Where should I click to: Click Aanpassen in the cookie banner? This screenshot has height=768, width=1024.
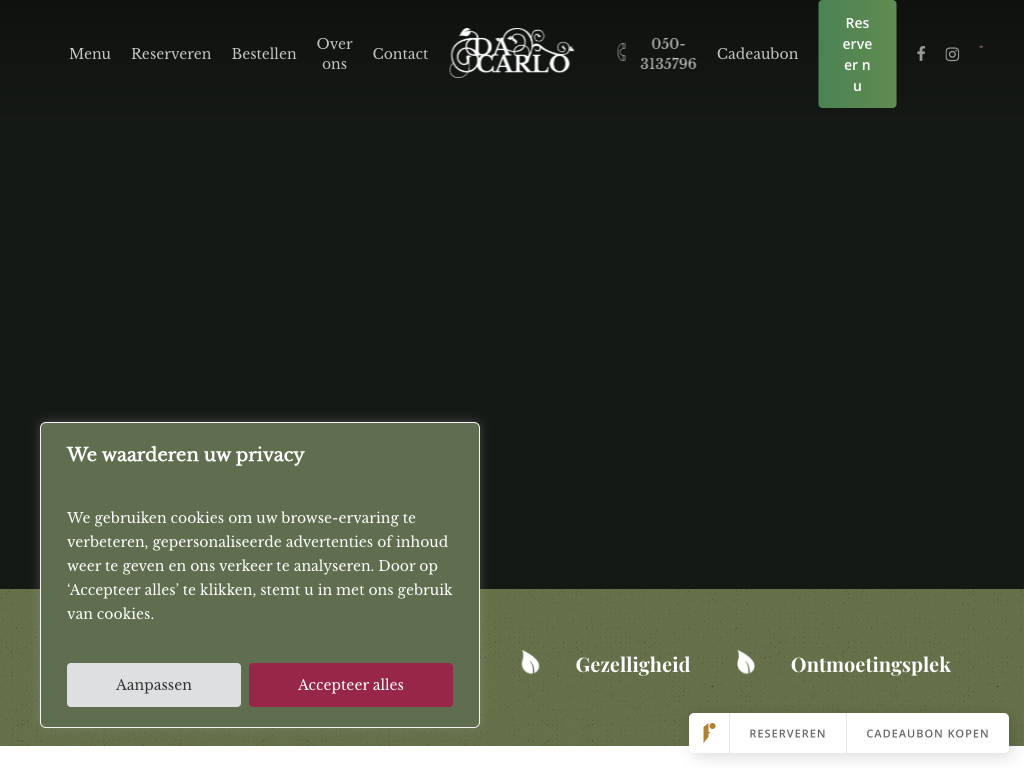154,685
